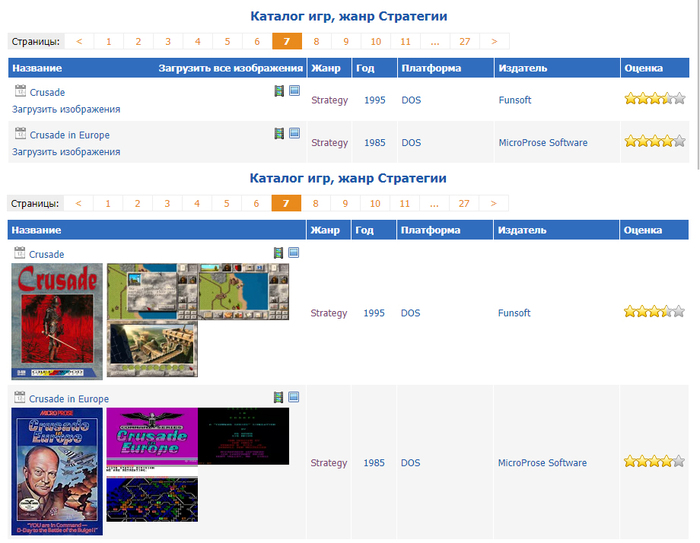
Task: Open Crusade map screenshot with grey dialog
Action: point(152,291)
